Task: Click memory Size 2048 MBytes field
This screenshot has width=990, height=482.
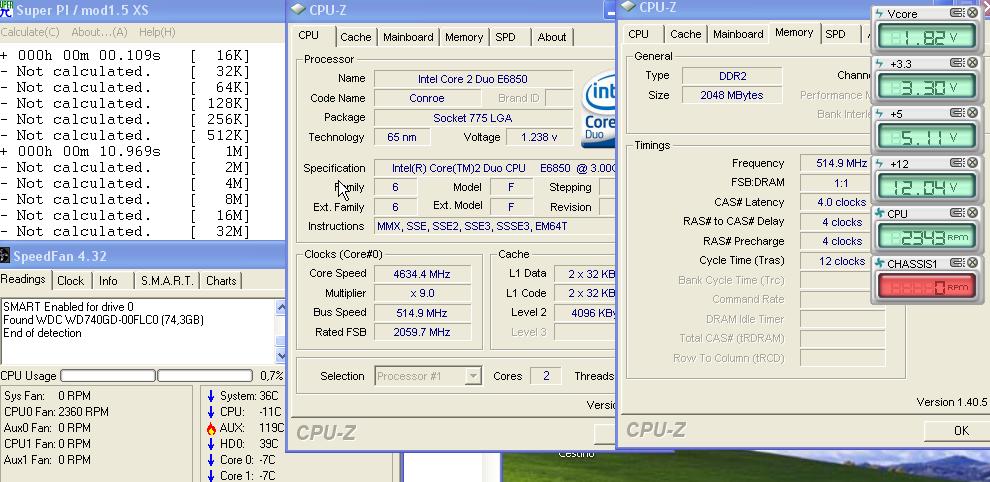Action: [732, 95]
